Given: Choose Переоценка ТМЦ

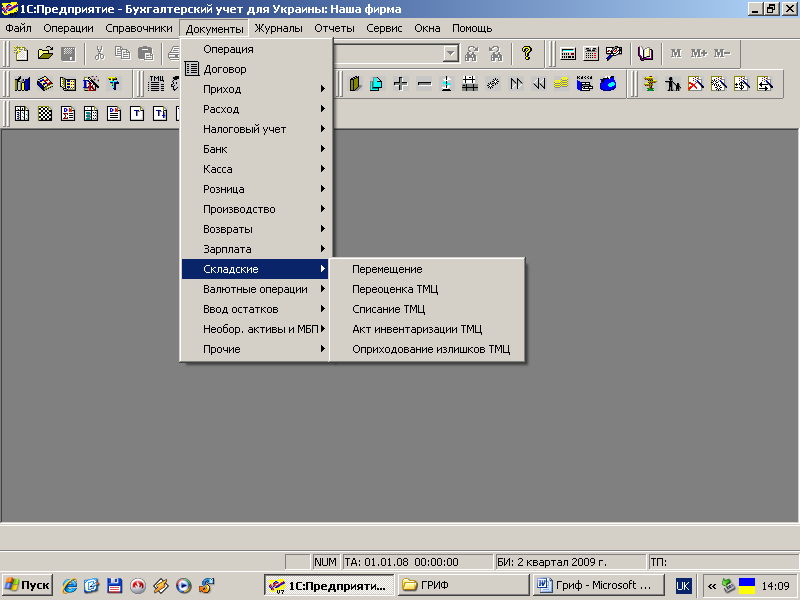Looking at the screenshot, I should click(x=427, y=289).
